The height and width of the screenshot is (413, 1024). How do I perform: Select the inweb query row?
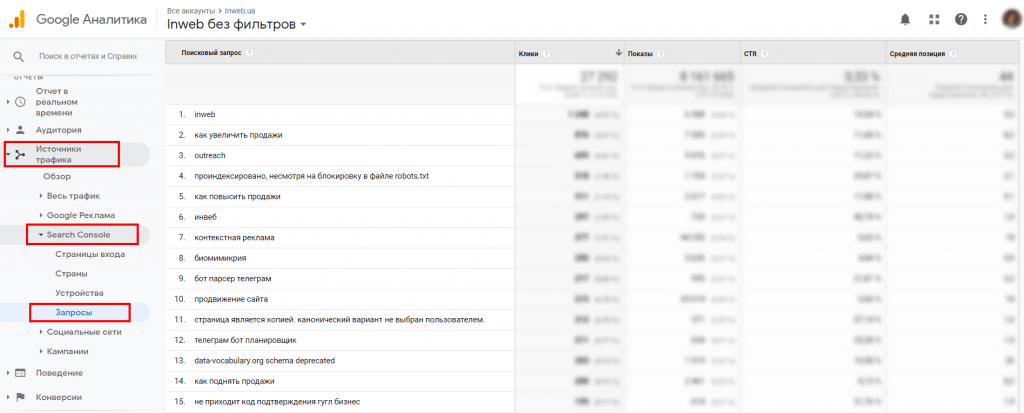206,114
